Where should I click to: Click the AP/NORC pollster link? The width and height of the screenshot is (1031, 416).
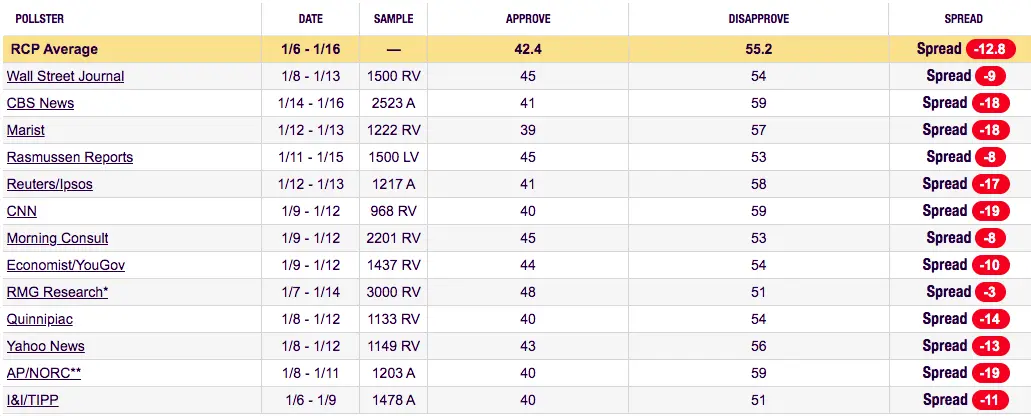pyautogui.click(x=43, y=373)
